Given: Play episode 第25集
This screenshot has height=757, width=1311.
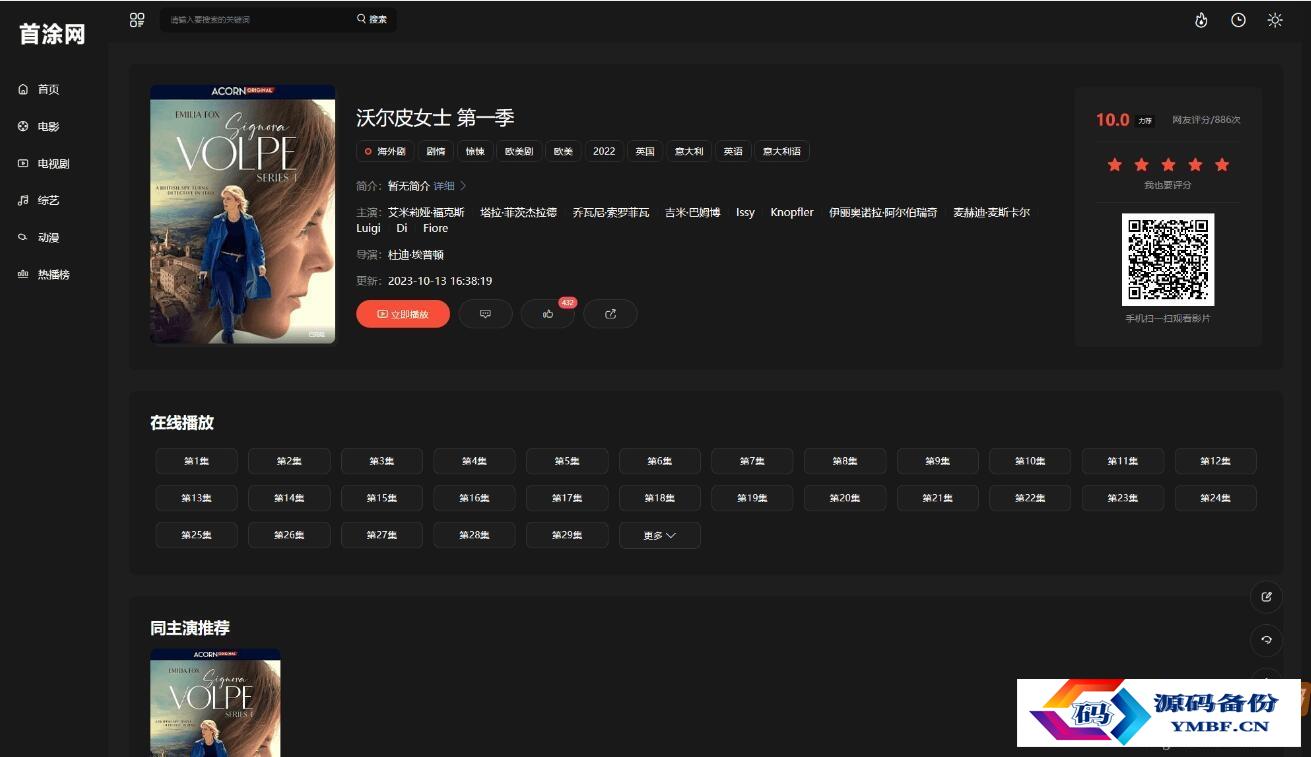Looking at the screenshot, I should click(197, 535).
